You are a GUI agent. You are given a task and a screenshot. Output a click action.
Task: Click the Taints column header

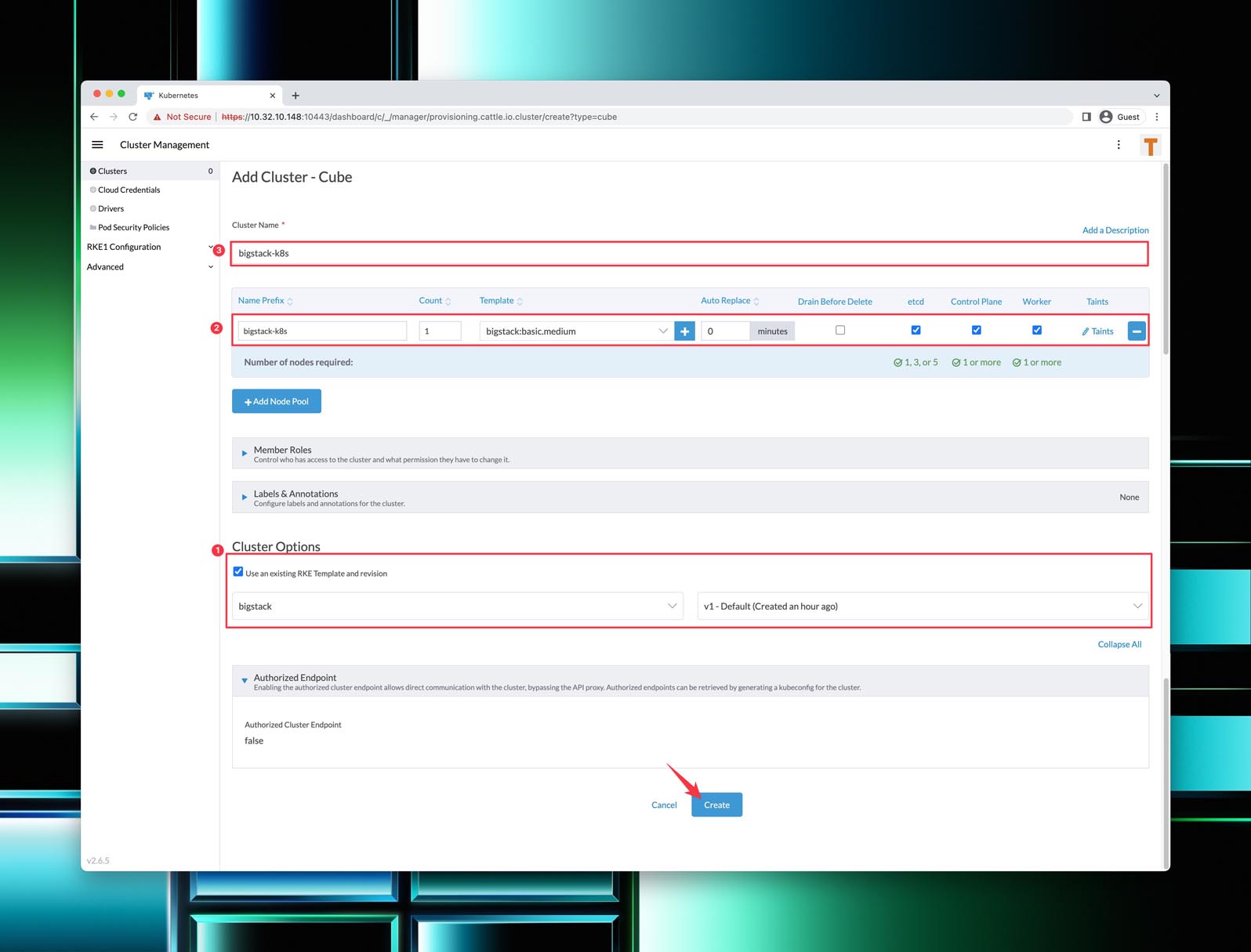[1097, 302]
